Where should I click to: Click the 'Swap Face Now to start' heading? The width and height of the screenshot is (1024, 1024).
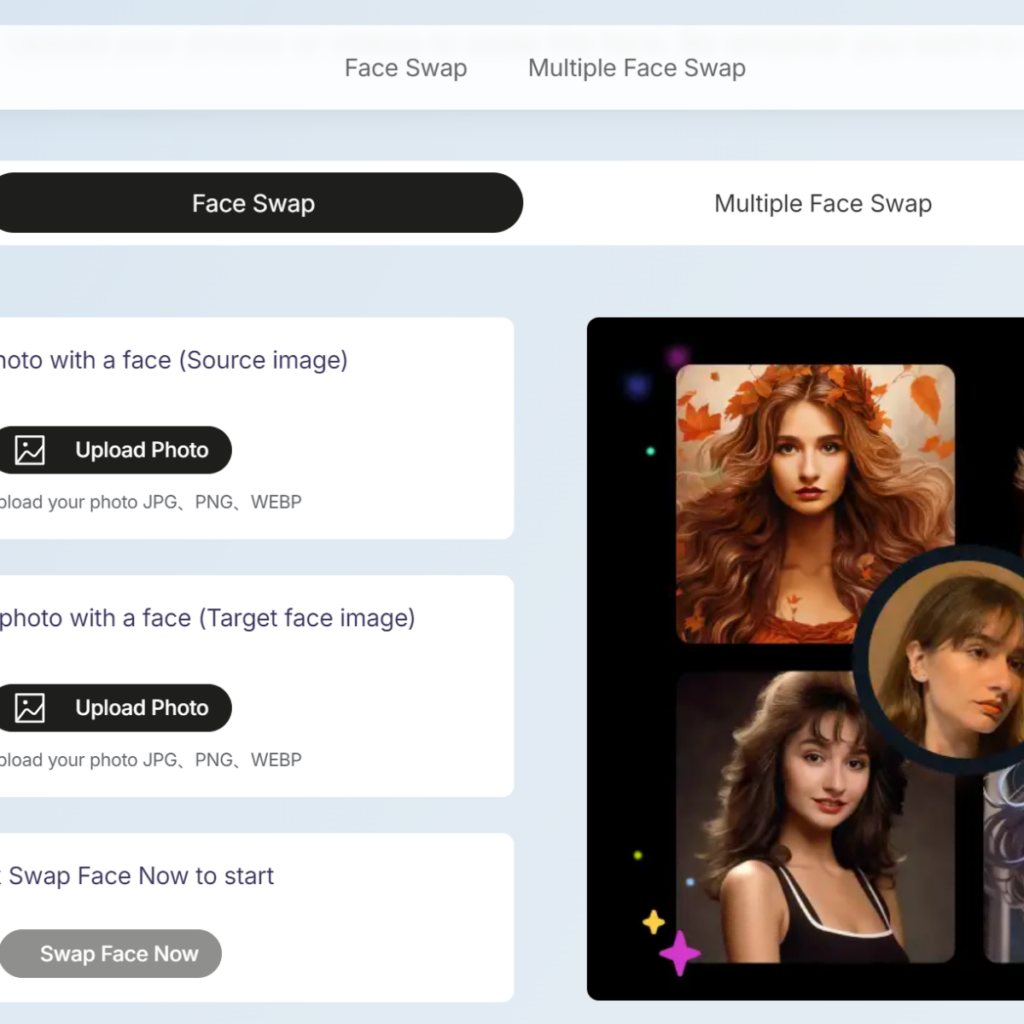coord(140,876)
